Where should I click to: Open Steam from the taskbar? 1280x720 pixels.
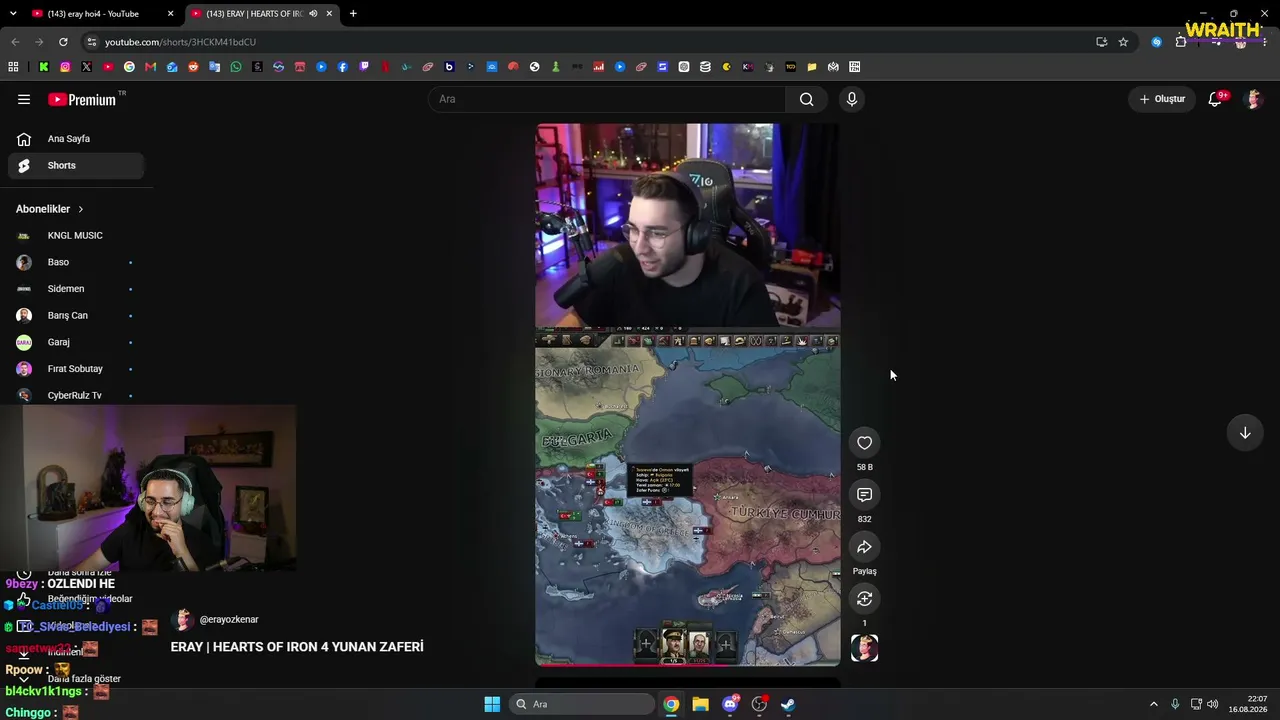pos(788,704)
